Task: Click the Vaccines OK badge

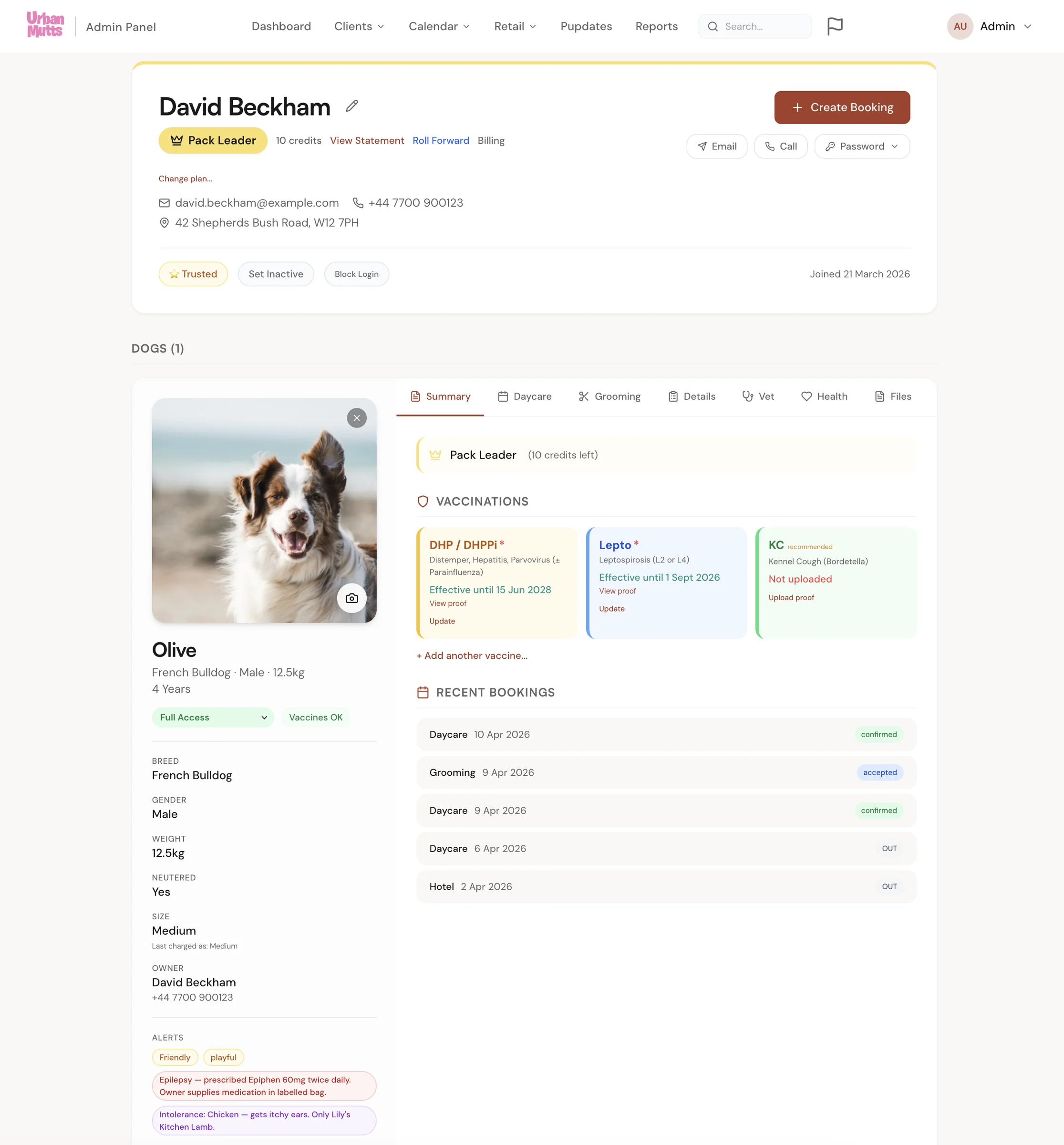Action: [x=316, y=717]
